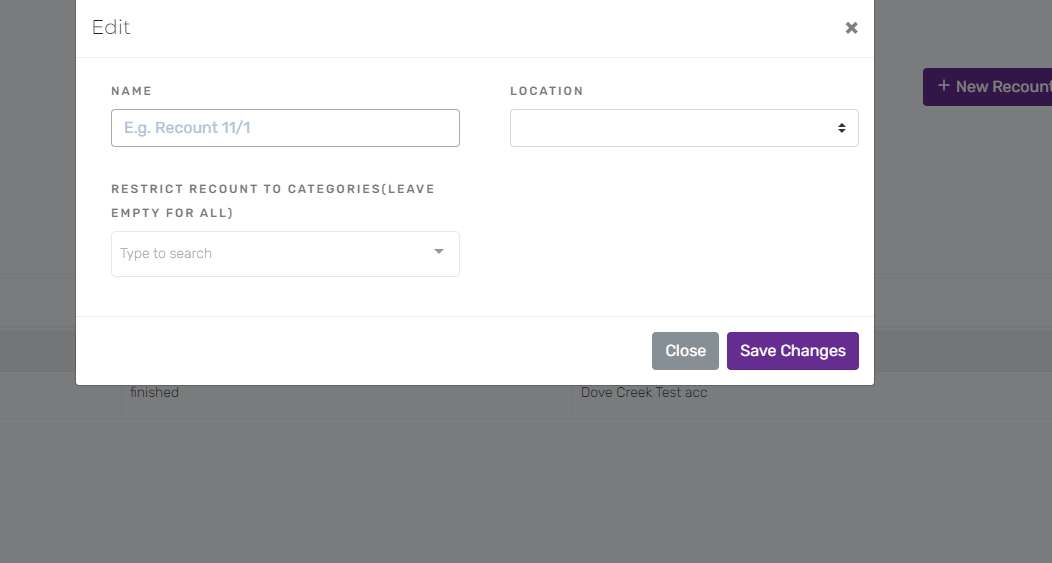
Task: Select the finished status cell in table
Action: coord(154,393)
